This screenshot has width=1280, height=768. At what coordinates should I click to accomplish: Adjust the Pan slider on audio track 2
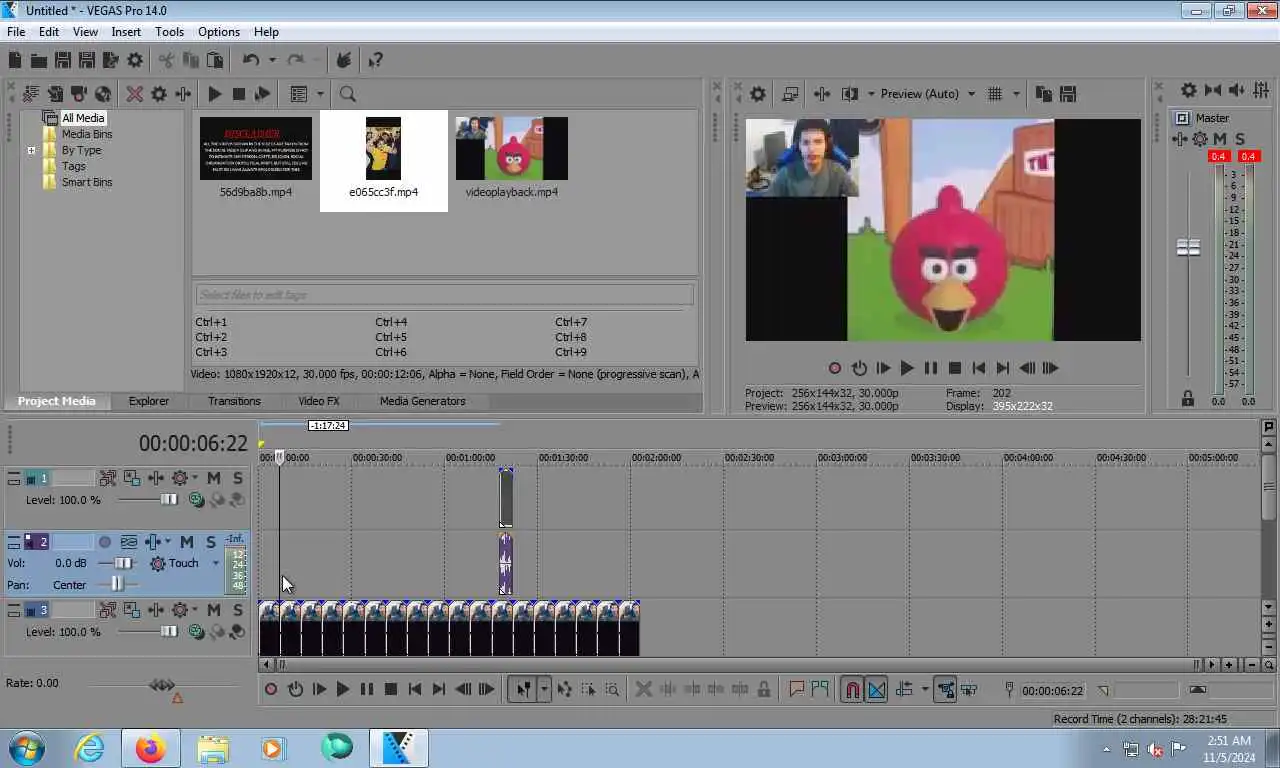coord(117,585)
